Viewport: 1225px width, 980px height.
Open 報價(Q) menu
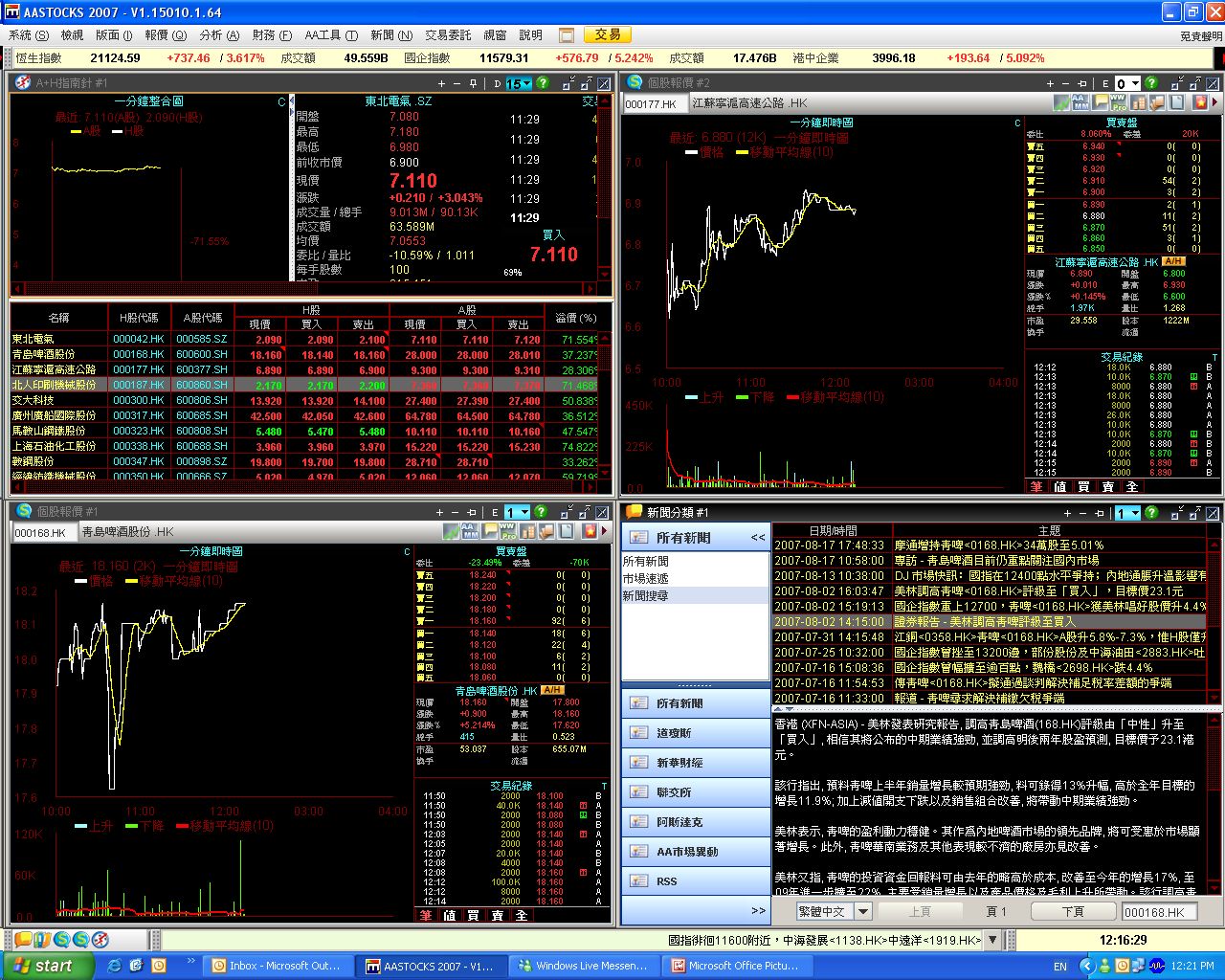166,35
